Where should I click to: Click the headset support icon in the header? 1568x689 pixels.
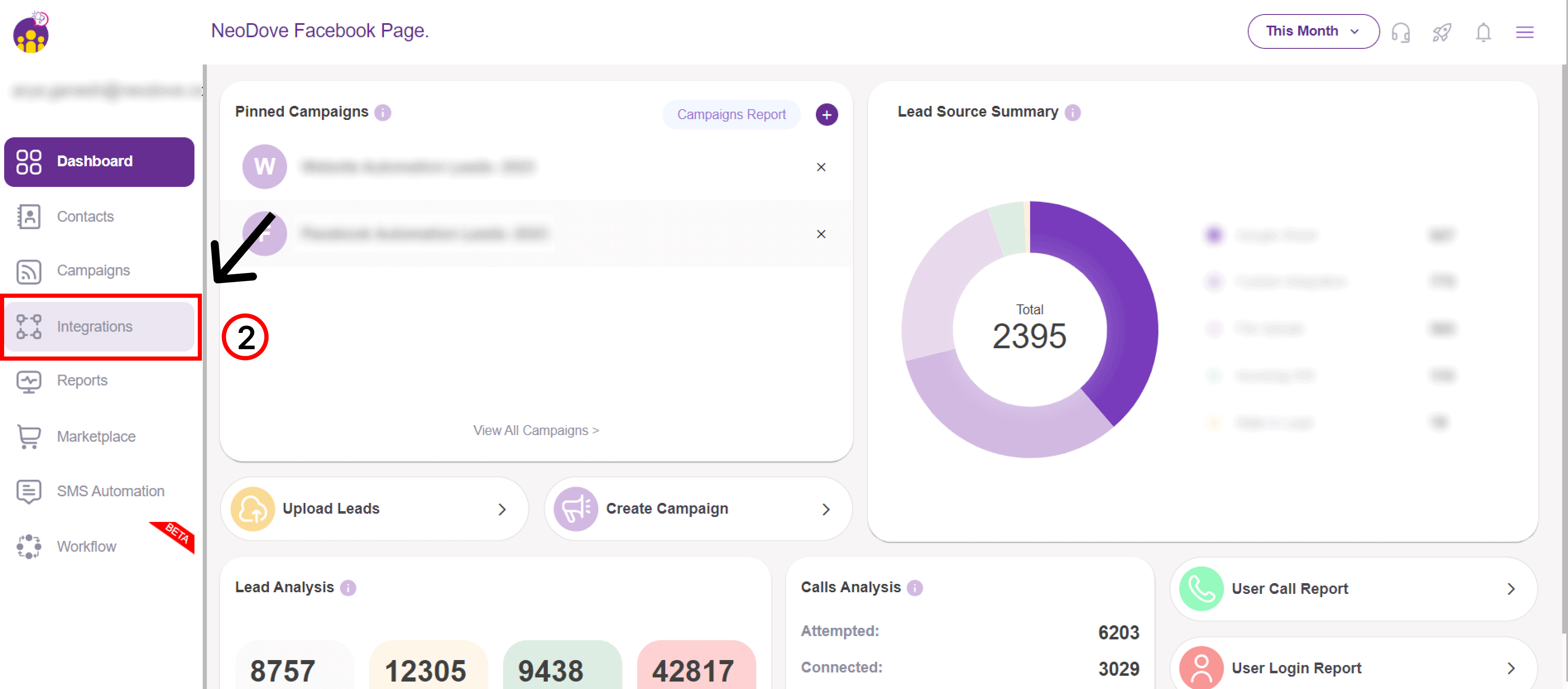pos(1400,32)
